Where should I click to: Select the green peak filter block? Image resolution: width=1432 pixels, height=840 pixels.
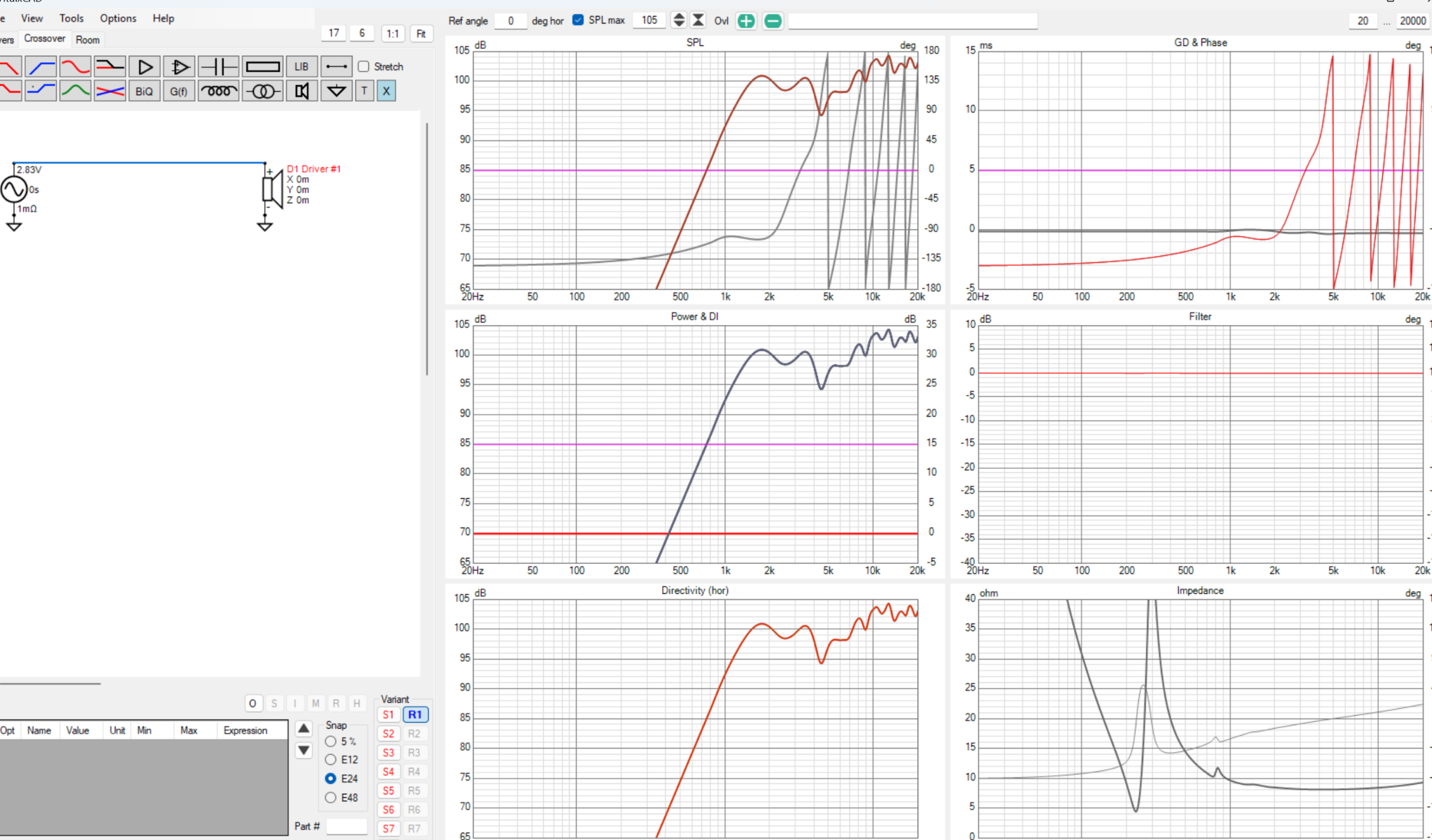point(75,91)
